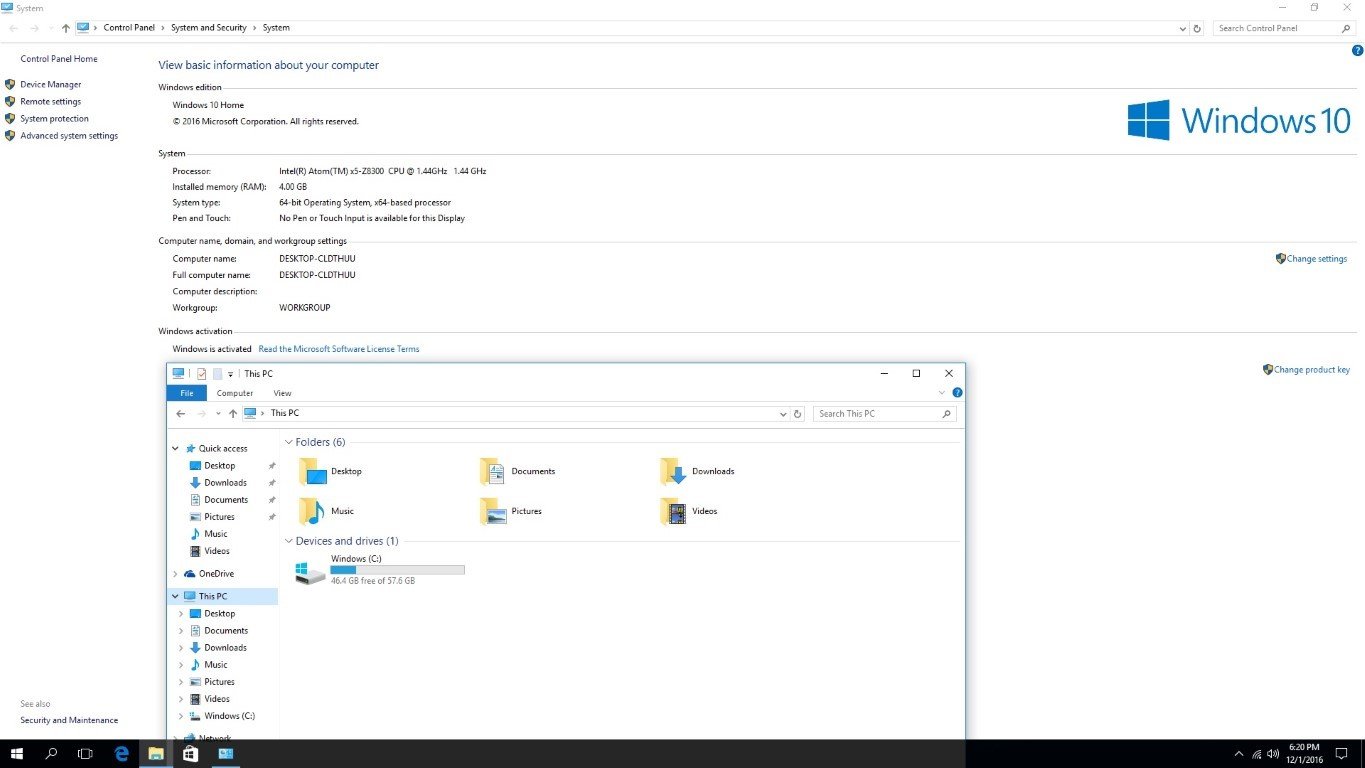Open Windows Start menu
This screenshot has height=768, width=1365.
click(17, 753)
